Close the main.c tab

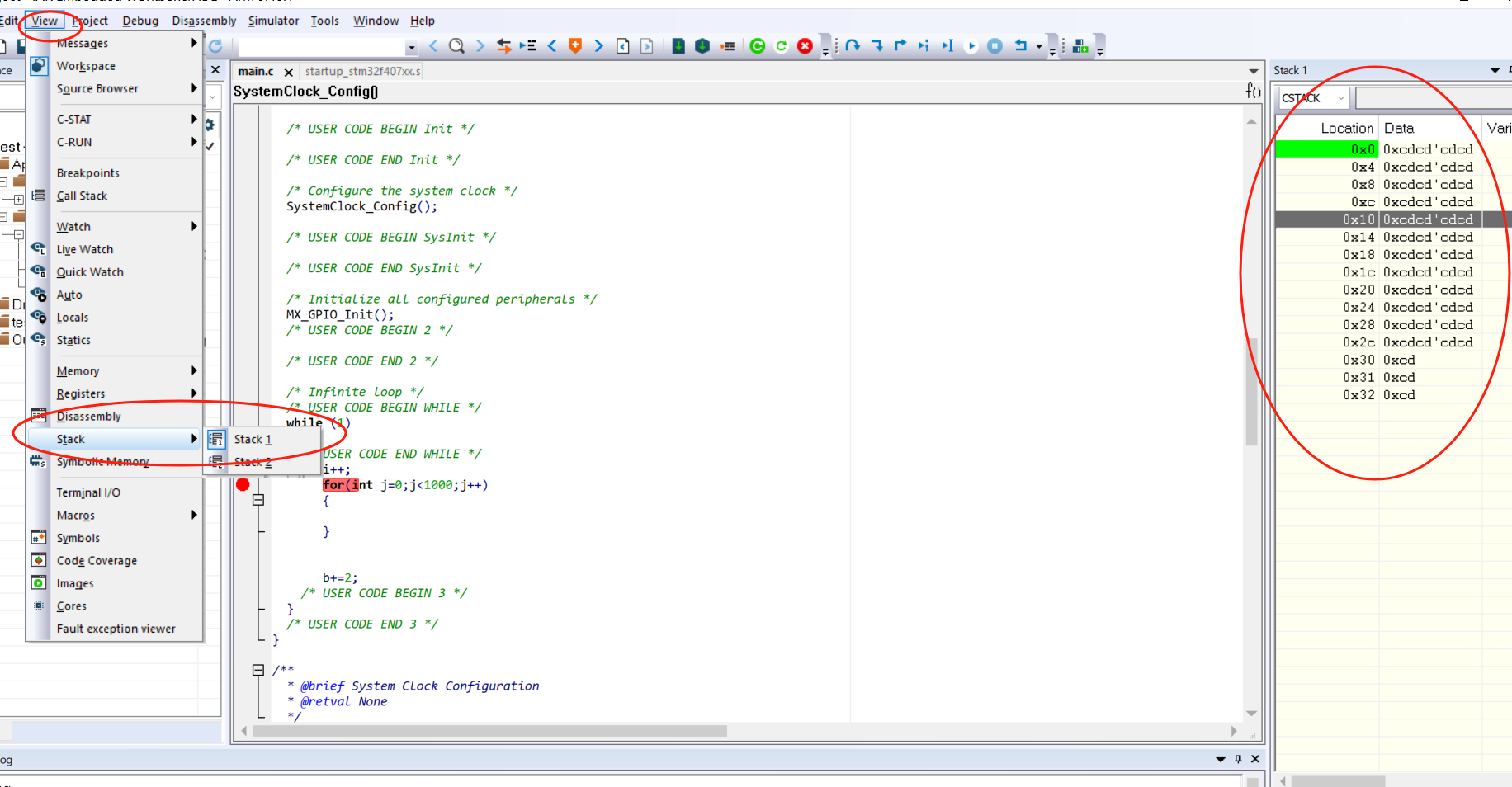click(x=288, y=73)
